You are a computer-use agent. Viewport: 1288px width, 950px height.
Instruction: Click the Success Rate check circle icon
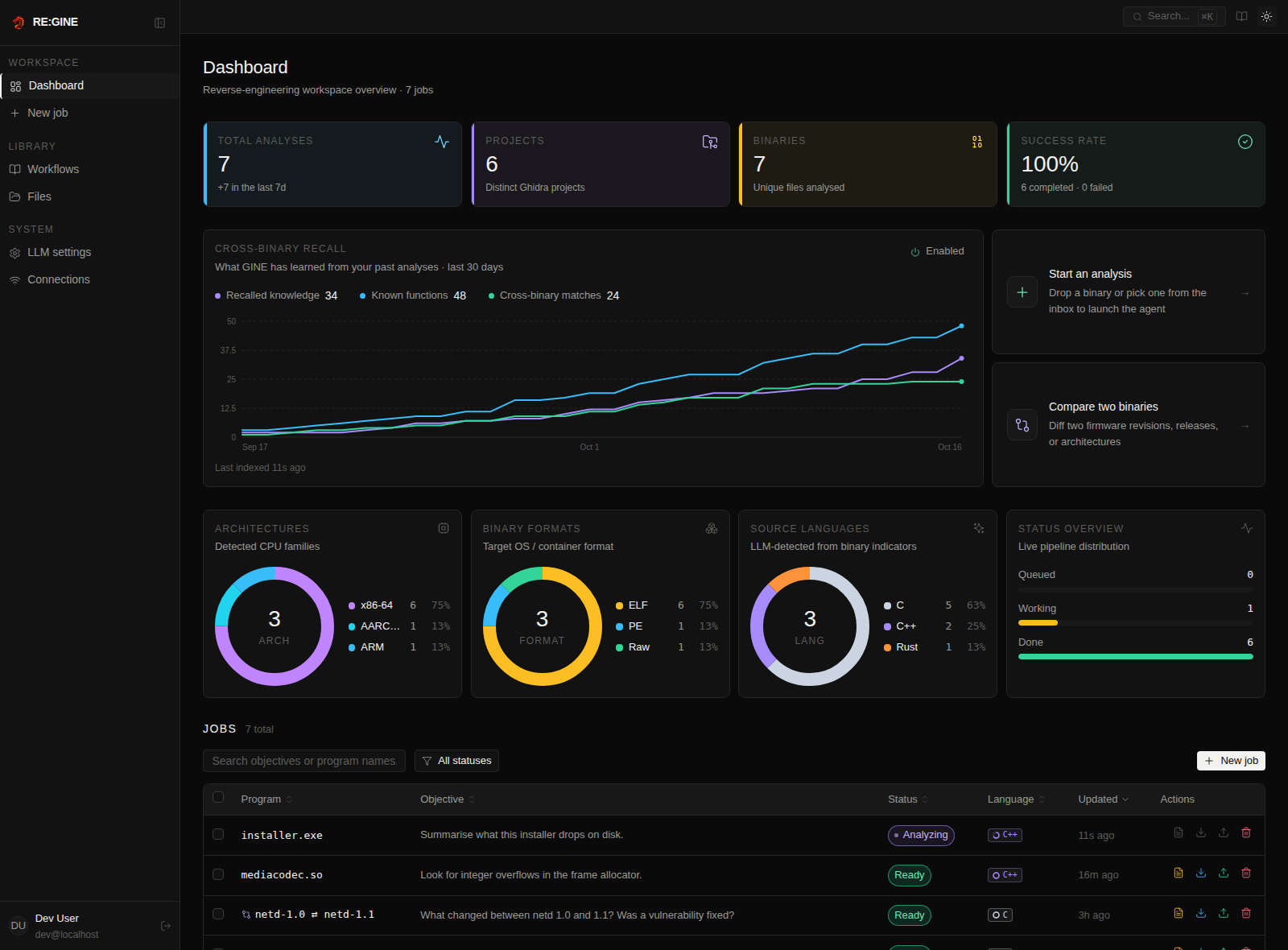1245,142
